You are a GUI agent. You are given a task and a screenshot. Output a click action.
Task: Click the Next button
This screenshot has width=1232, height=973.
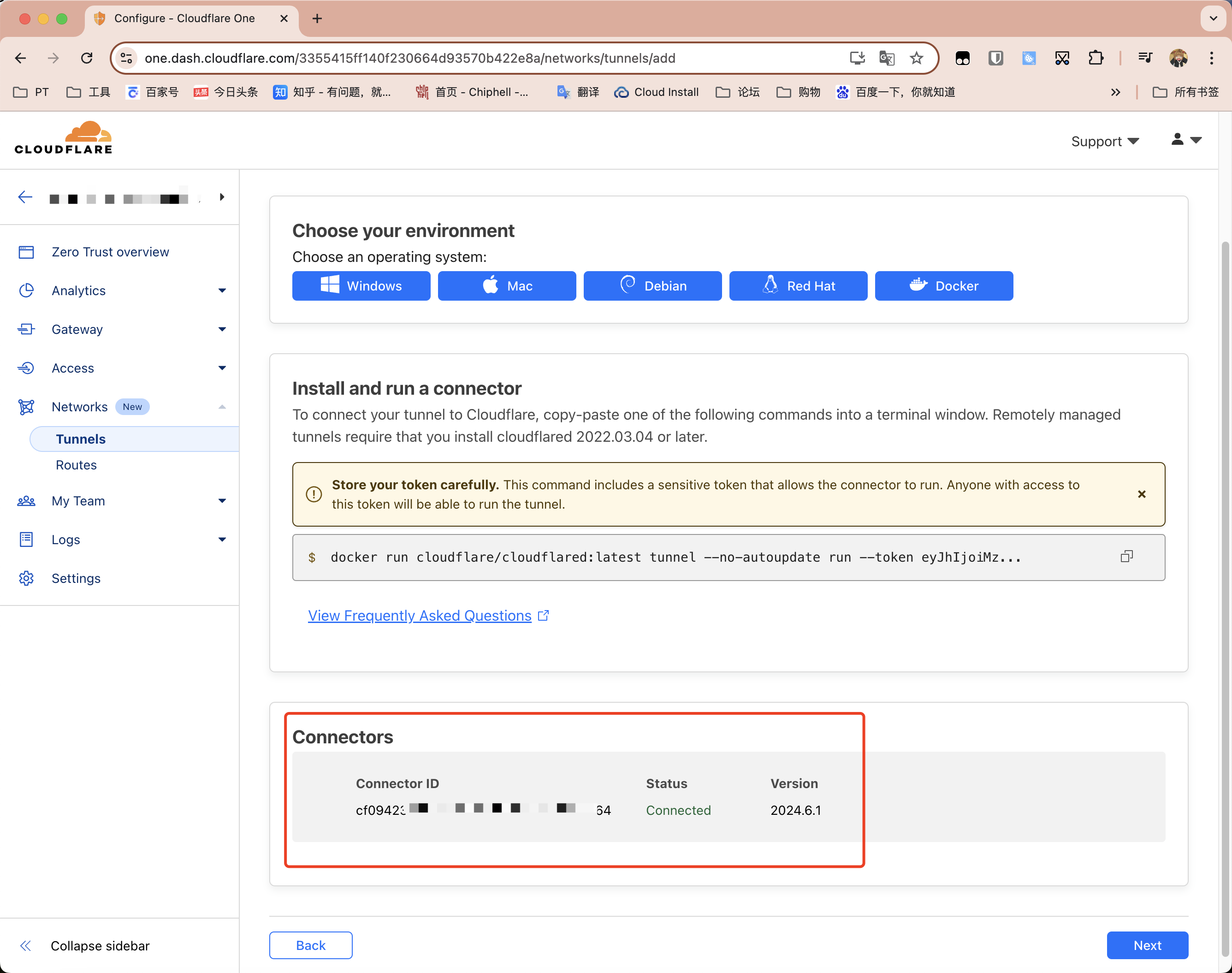[x=1148, y=946]
